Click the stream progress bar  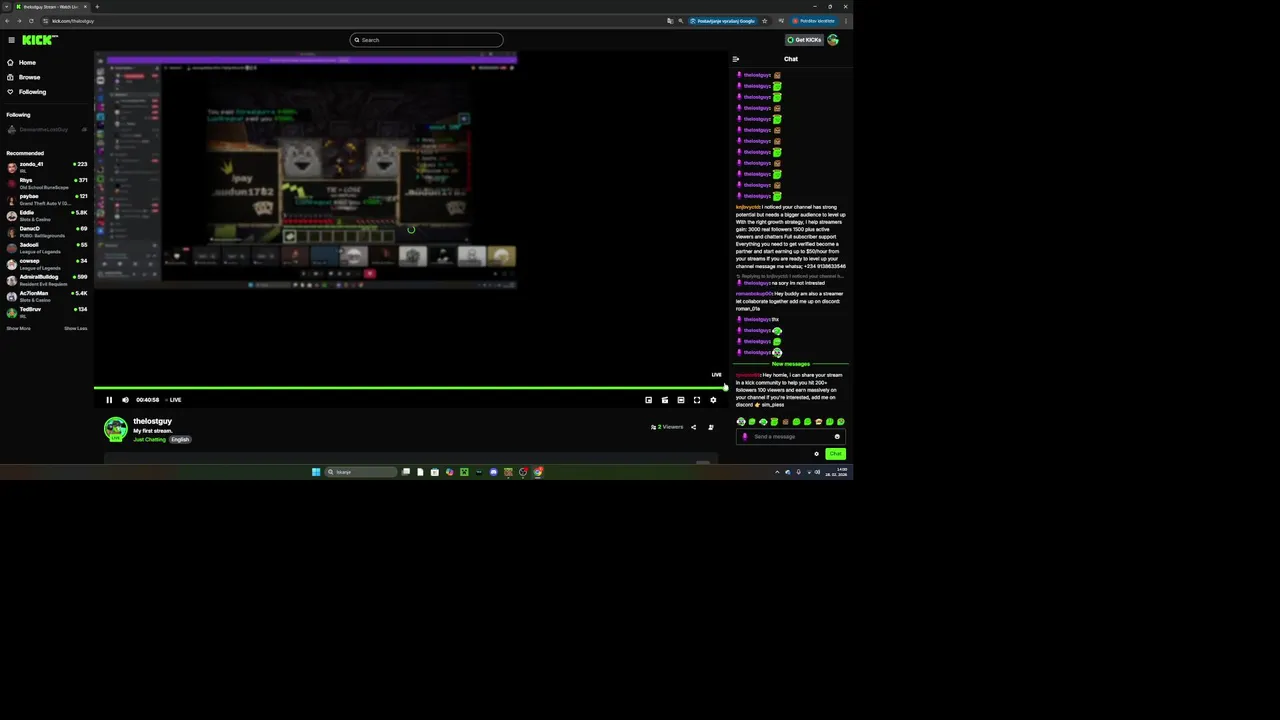click(x=408, y=387)
